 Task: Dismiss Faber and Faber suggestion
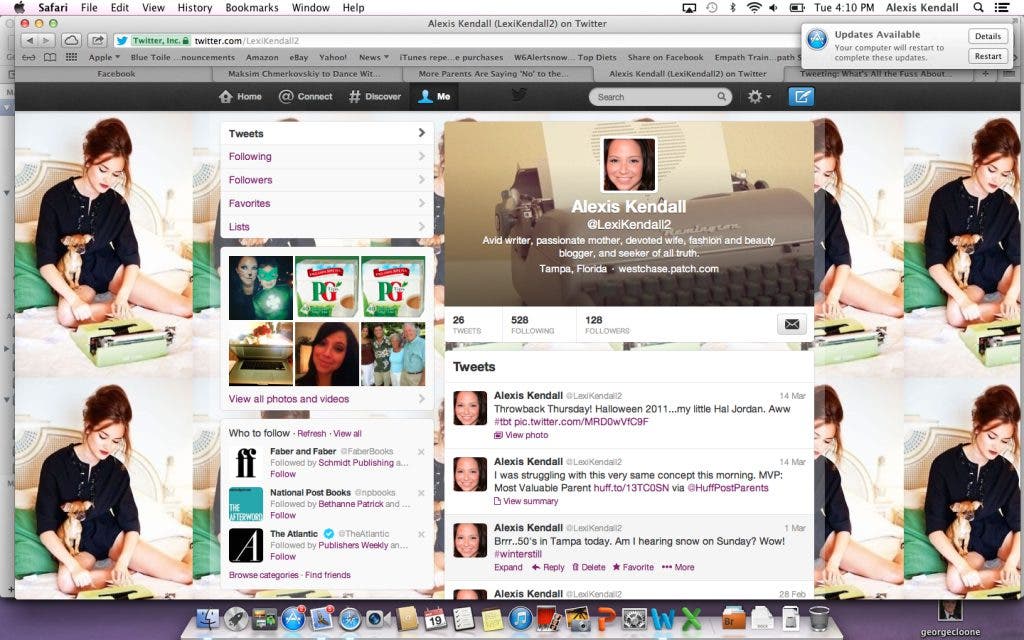pyautogui.click(x=421, y=452)
